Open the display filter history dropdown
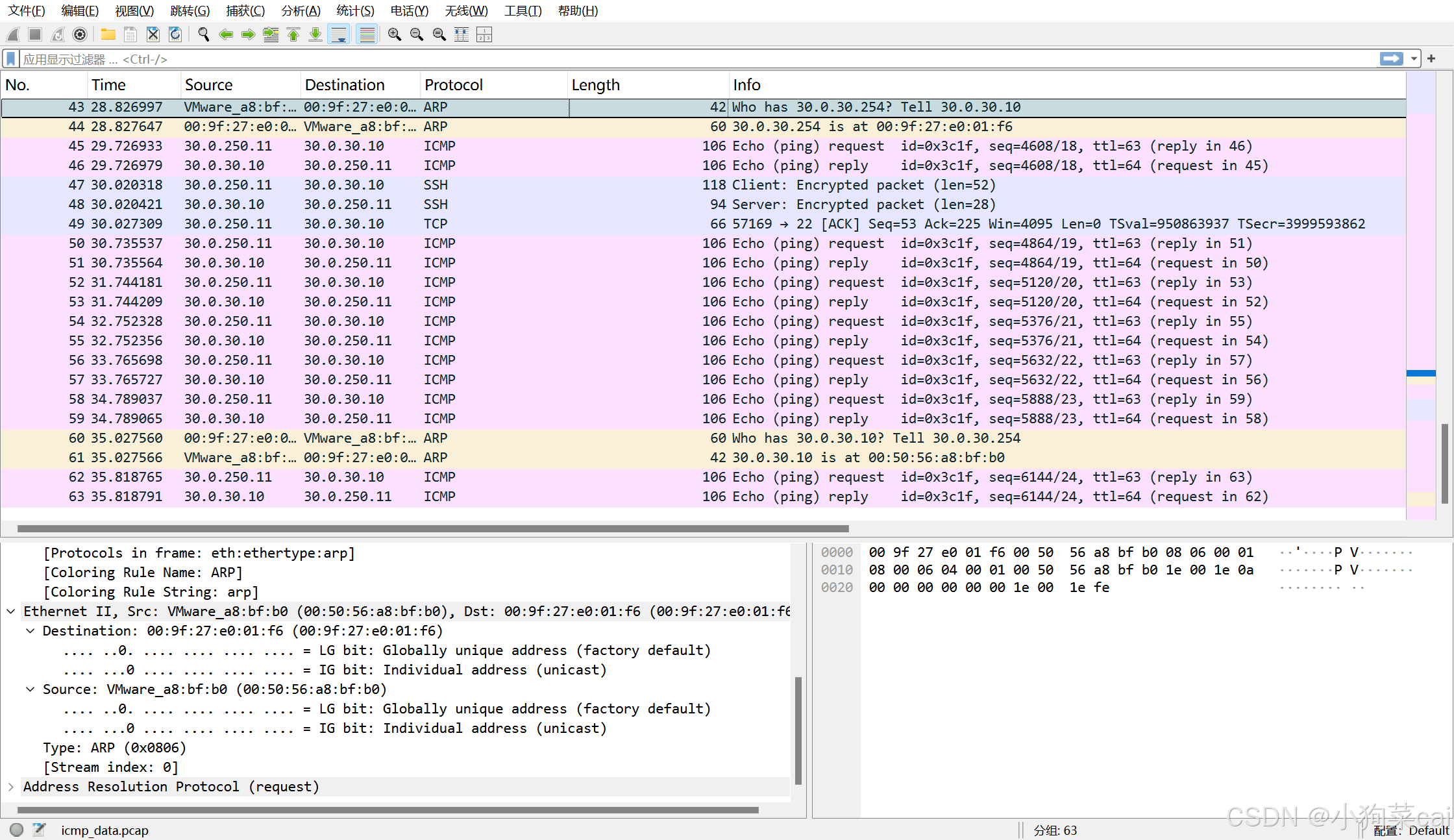1454x840 pixels. [1414, 59]
